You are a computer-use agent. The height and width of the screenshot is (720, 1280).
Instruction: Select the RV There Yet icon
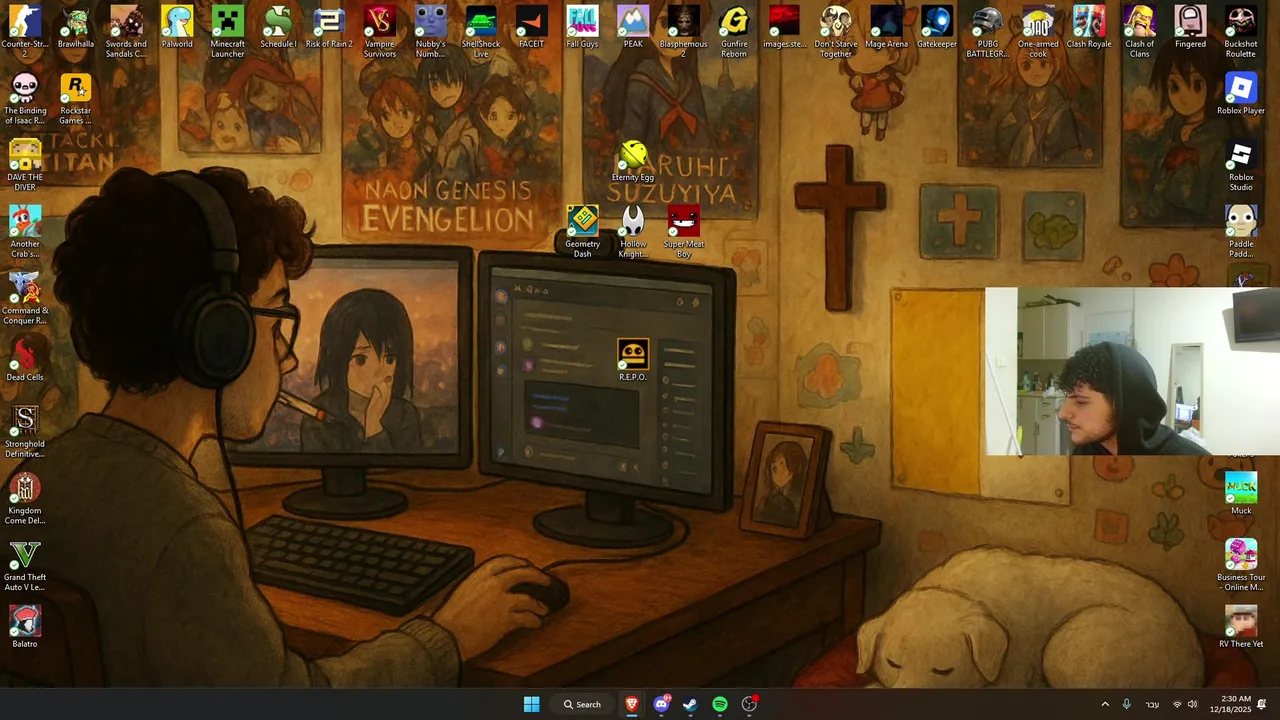click(1241, 627)
